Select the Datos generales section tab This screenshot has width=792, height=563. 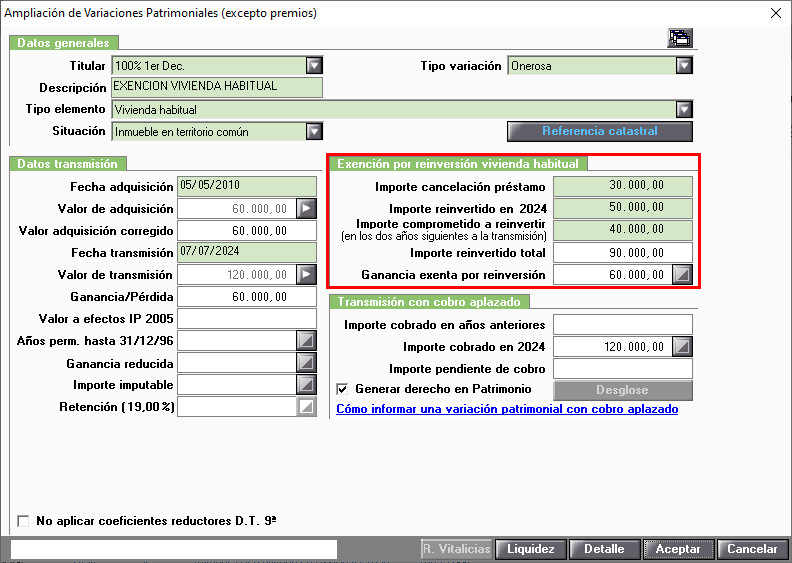coord(64,42)
